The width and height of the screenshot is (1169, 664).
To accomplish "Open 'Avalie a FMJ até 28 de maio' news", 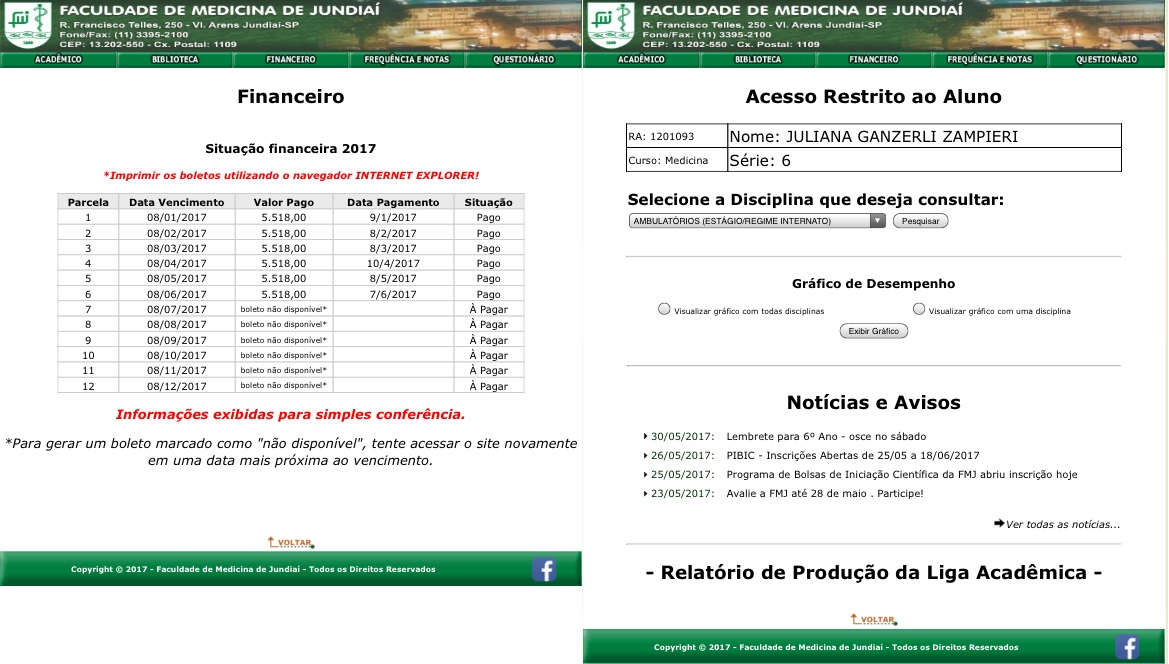I will coord(824,494).
